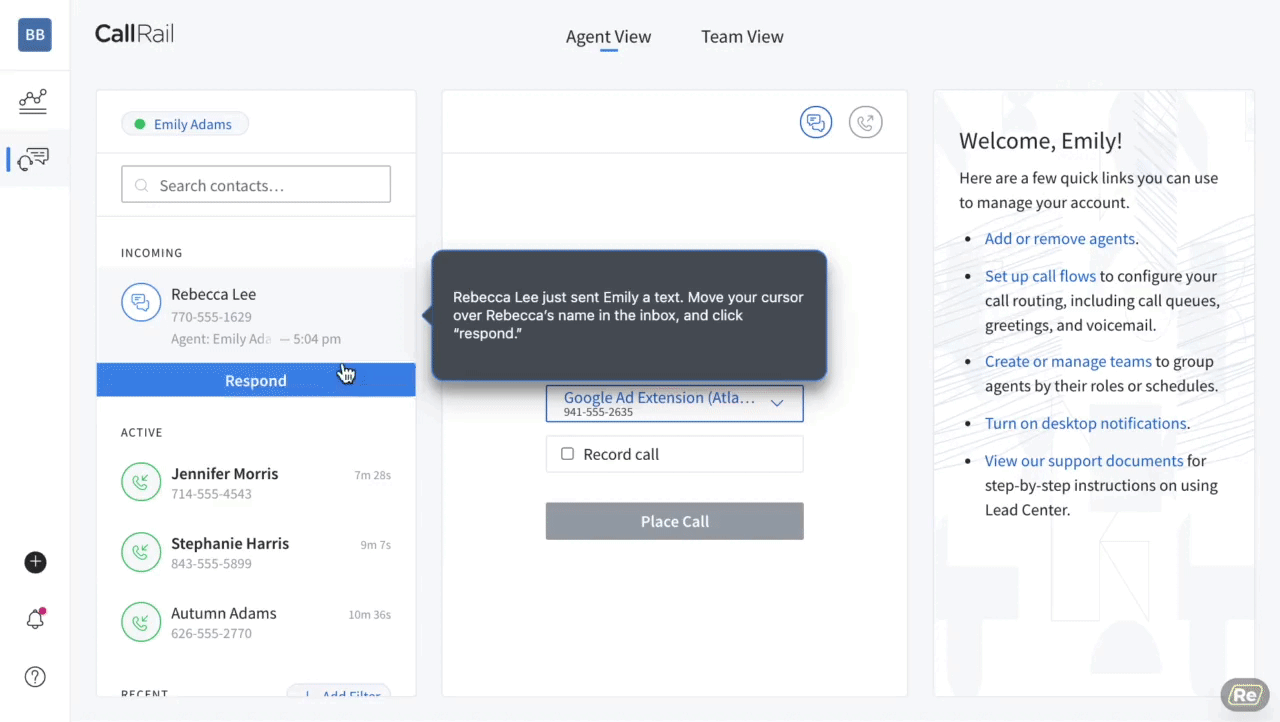Screen dimensions: 1280x722
Task: Click the phone number 626-555-2770
Action: (211, 634)
